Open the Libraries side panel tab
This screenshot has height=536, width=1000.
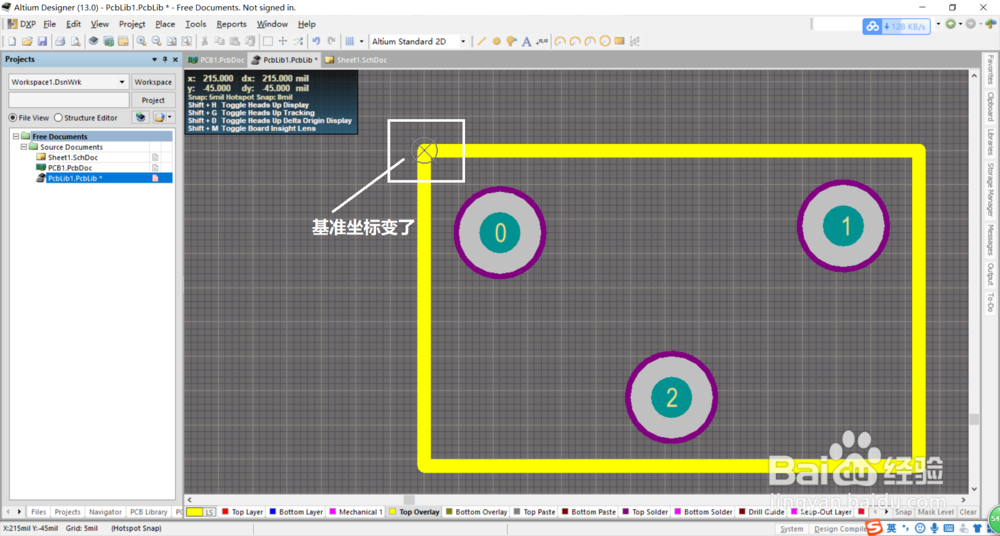[990, 142]
